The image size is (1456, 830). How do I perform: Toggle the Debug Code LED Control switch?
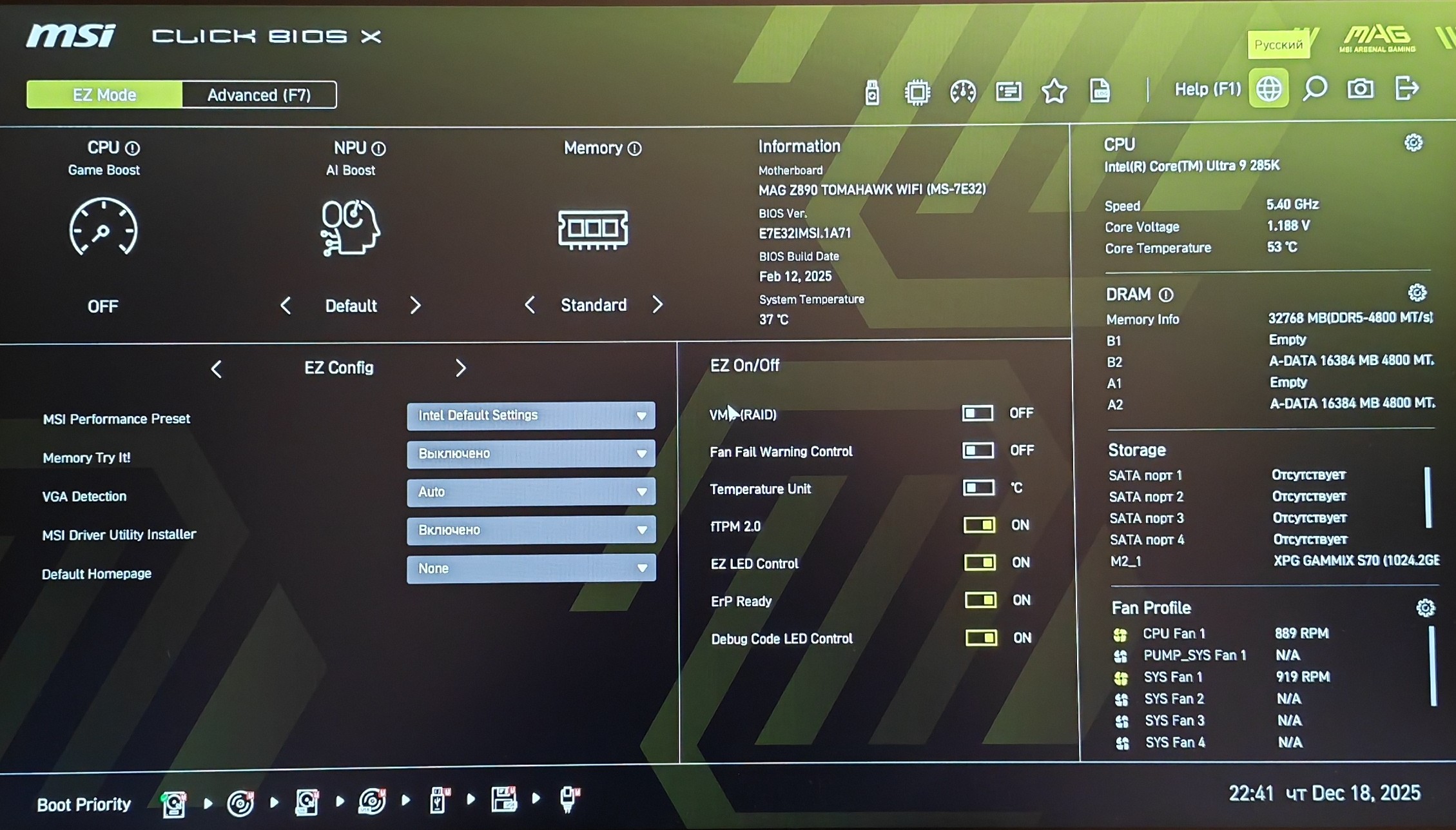point(981,638)
